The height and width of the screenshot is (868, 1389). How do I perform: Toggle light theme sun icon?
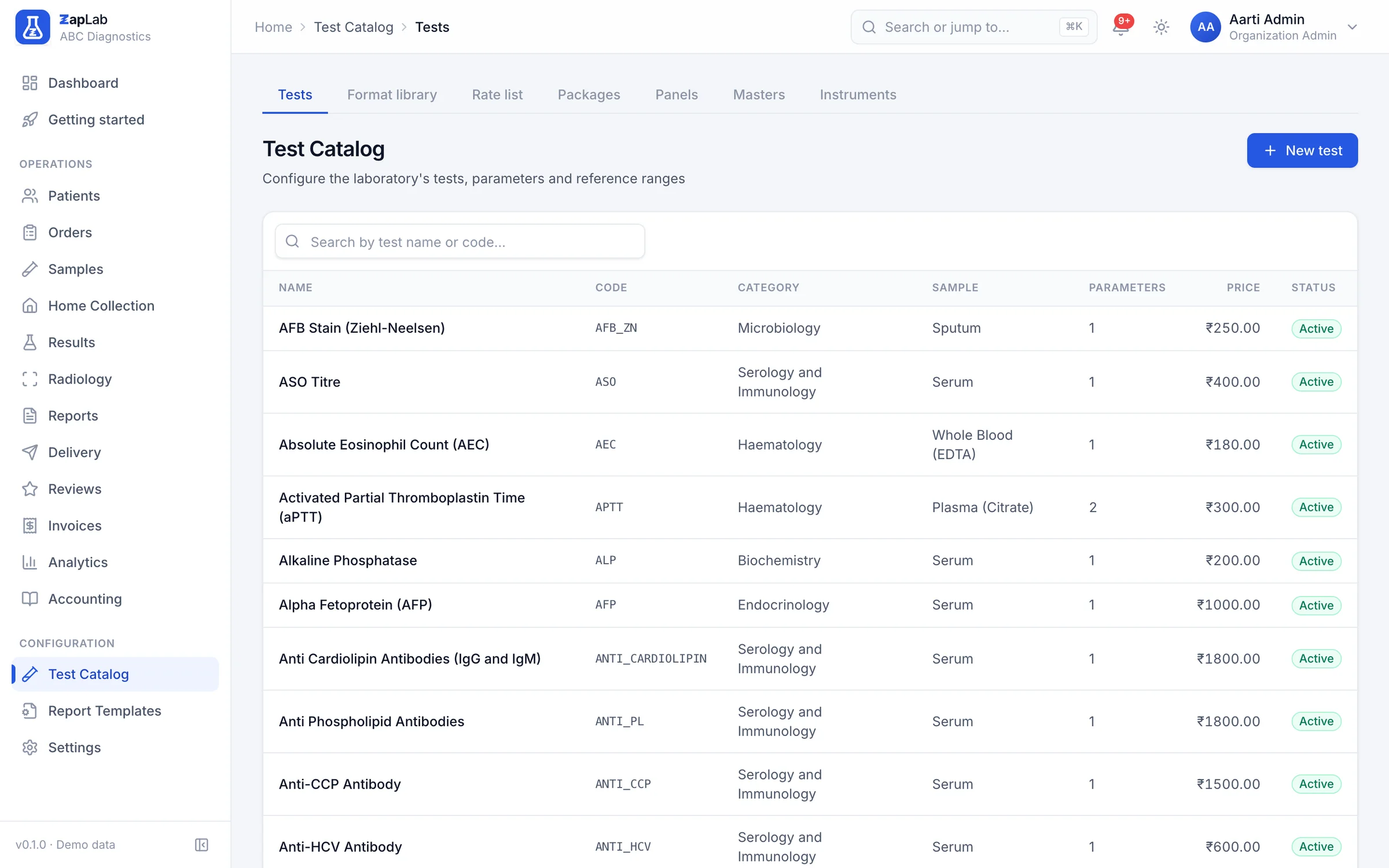1161,27
